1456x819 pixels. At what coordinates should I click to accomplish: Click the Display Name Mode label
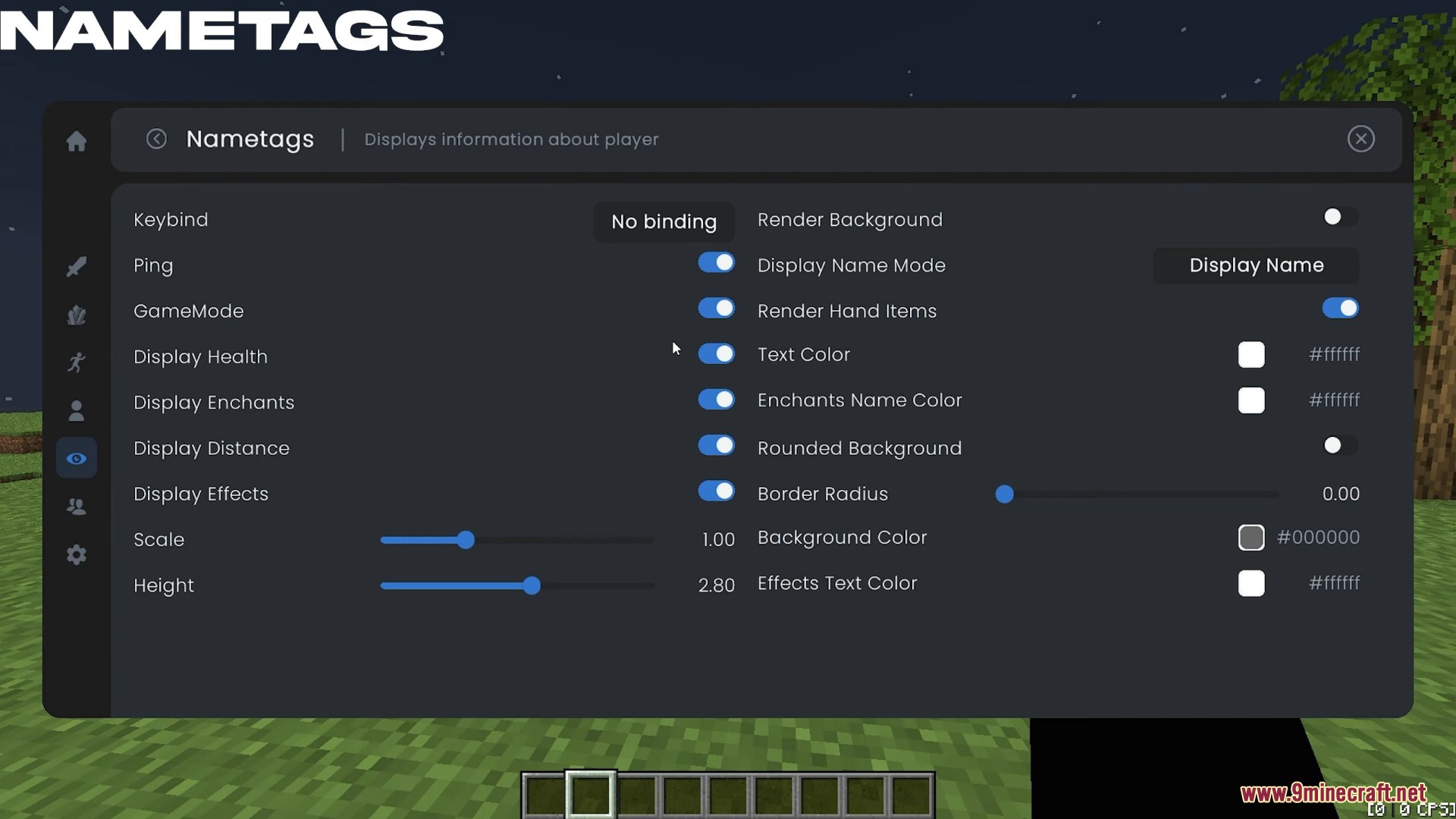coord(852,265)
